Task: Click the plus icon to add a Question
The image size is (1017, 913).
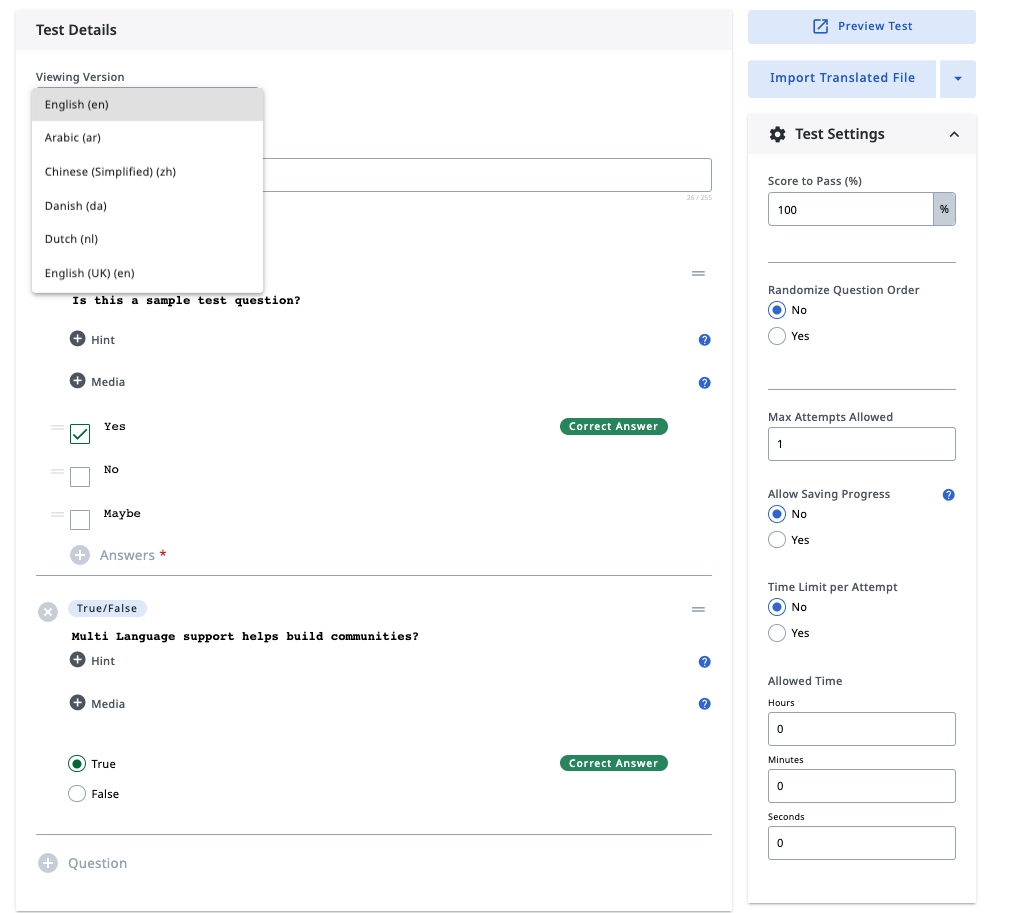Action: [48, 863]
